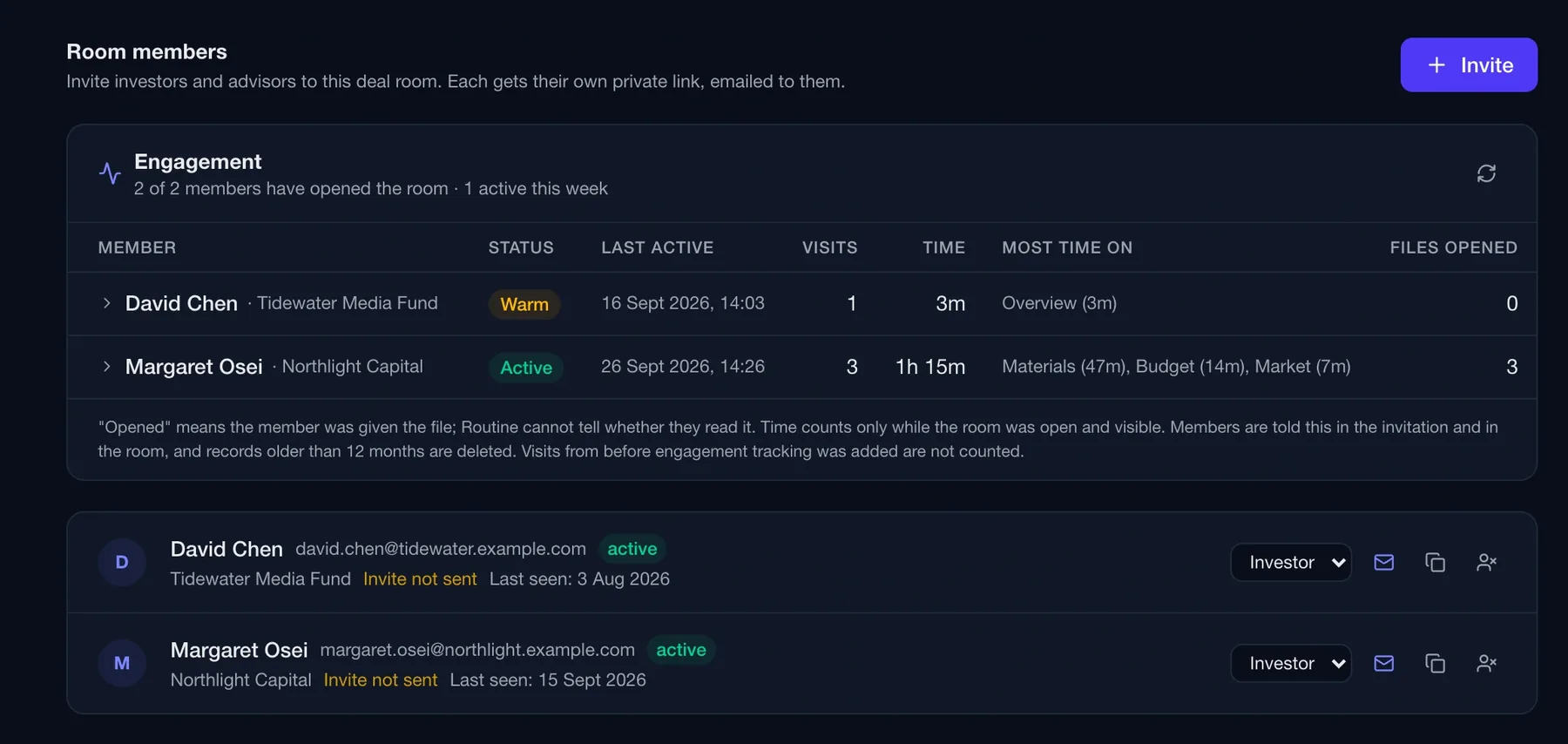Screen dimensions: 1568x744
Task: Click the VISITS column header
Action: pyautogui.click(x=829, y=247)
